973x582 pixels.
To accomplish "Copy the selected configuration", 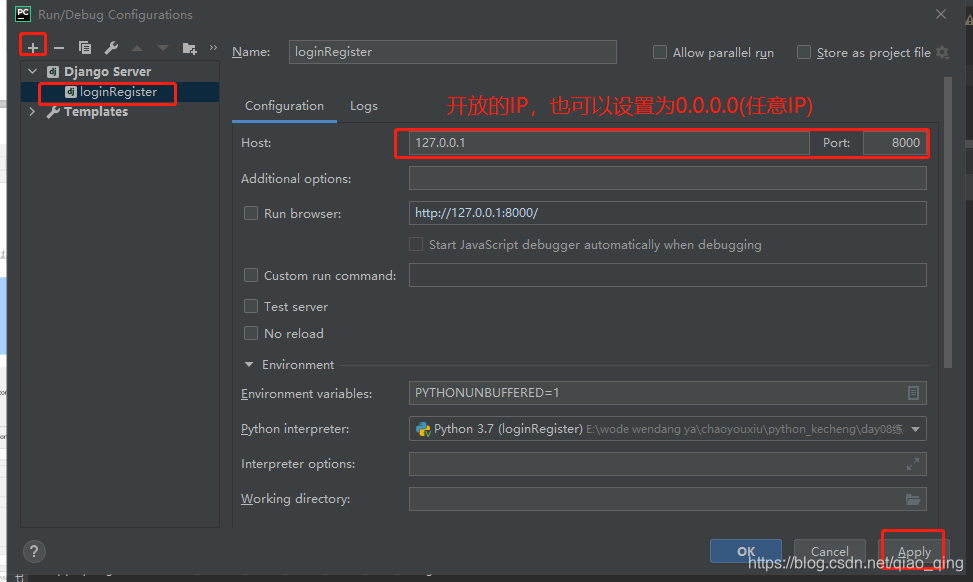I will pyautogui.click(x=85, y=48).
